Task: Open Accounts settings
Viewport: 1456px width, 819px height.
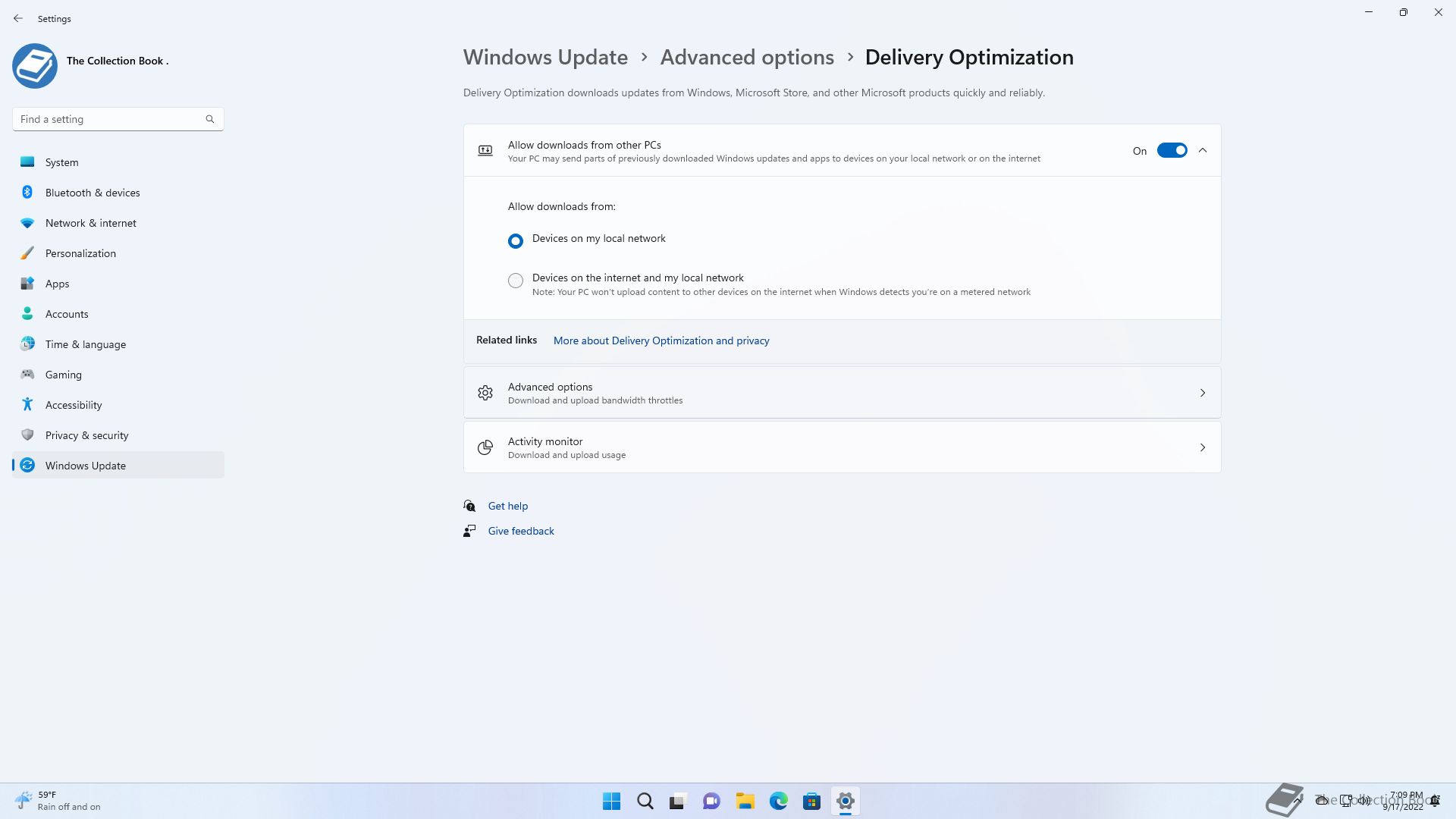Action: (x=118, y=314)
